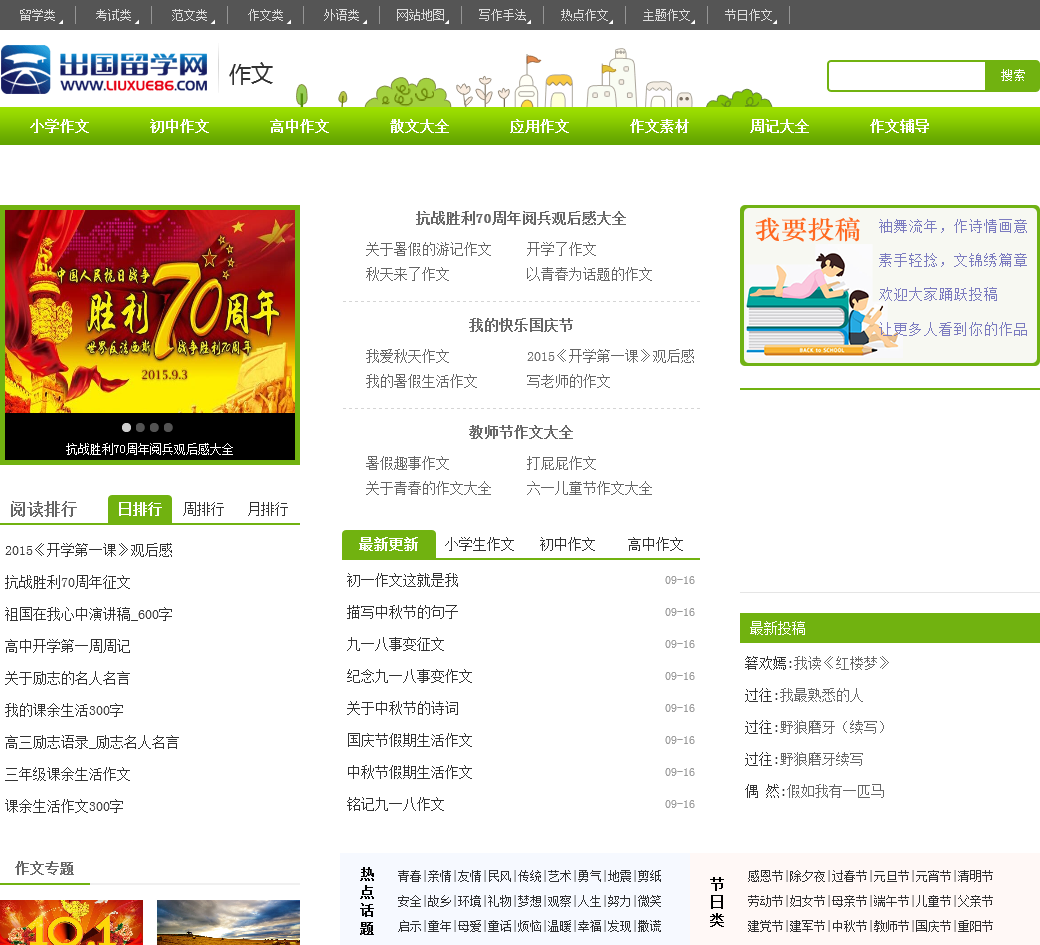This screenshot has width=1040, height=945.
Task: Expand the 作文类 top menu
Action: 266,15
